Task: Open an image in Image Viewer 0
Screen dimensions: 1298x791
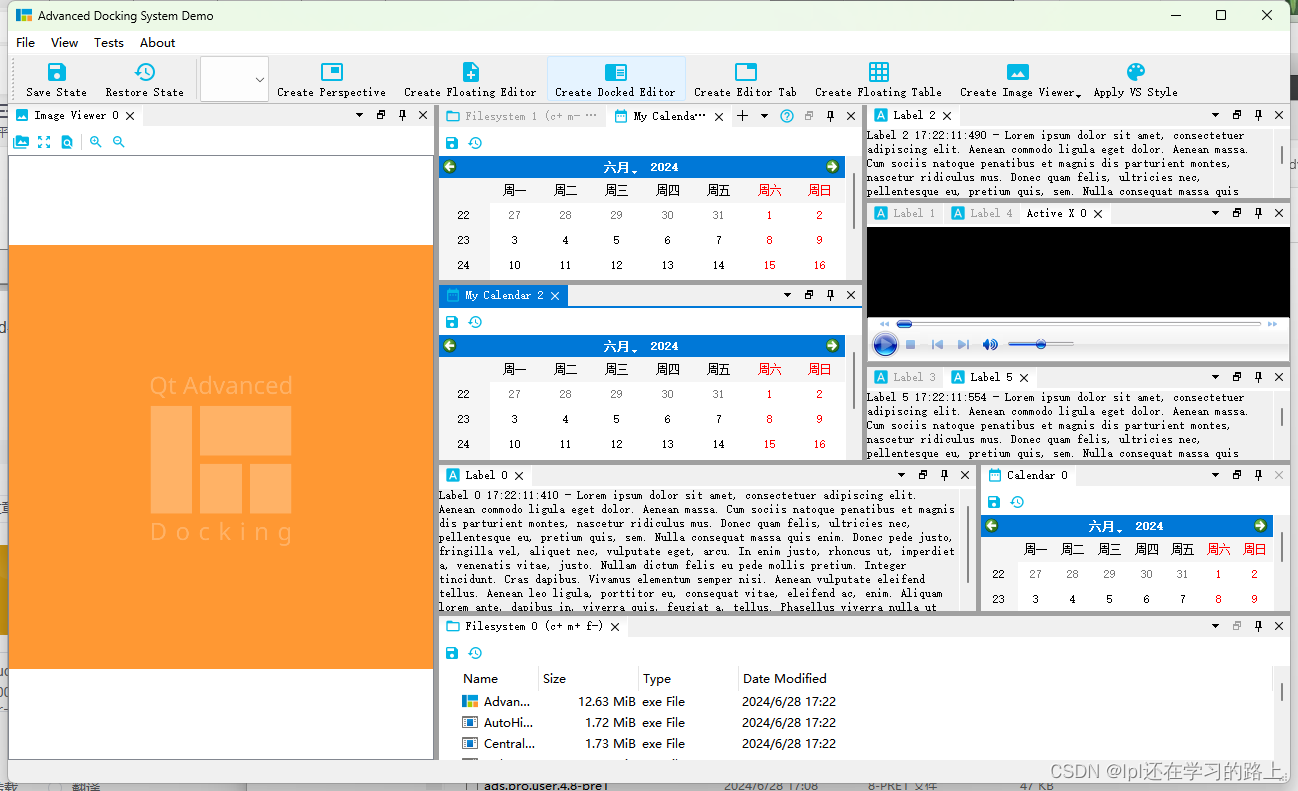Action: tap(21, 141)
